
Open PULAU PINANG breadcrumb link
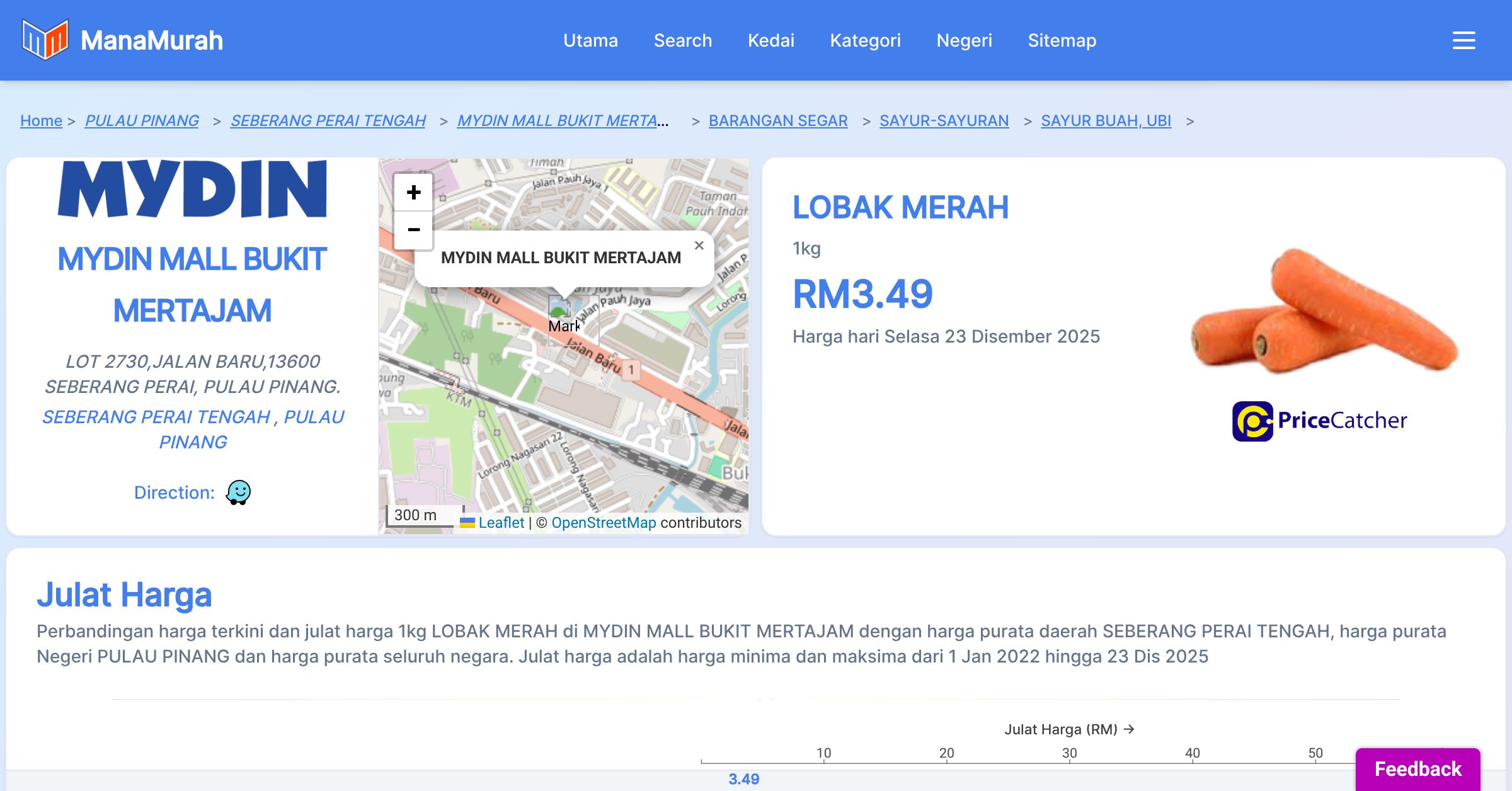click(x=142, y=120)
